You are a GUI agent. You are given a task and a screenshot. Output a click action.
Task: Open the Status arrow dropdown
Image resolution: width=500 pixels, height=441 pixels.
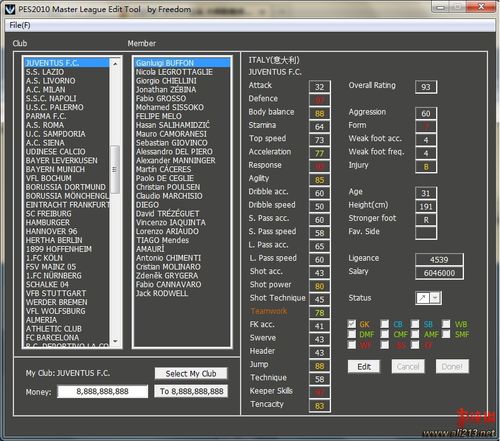click(435, 298)
